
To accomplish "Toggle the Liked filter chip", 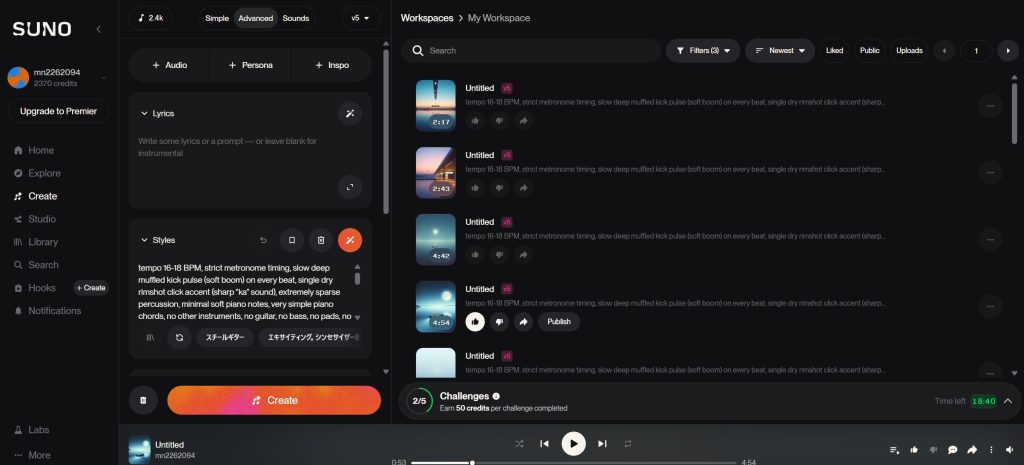I will pyautogui.click(x=835, y=50).
